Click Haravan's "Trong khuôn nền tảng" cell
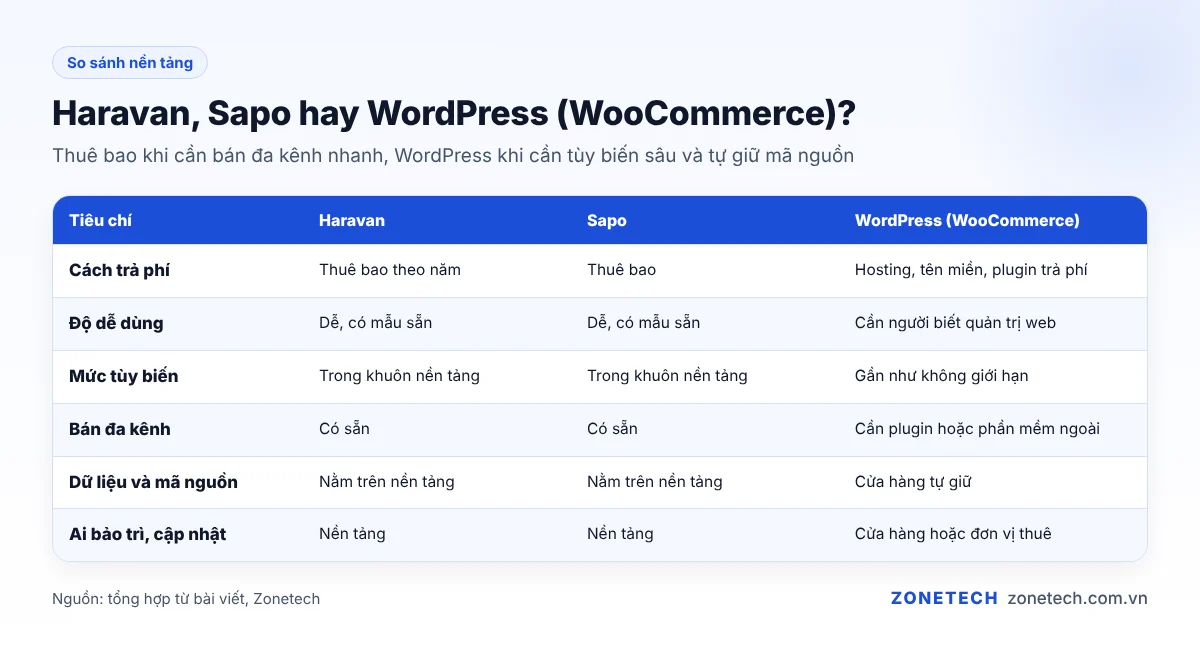1200x649 pixels. (x=400, y=376)
